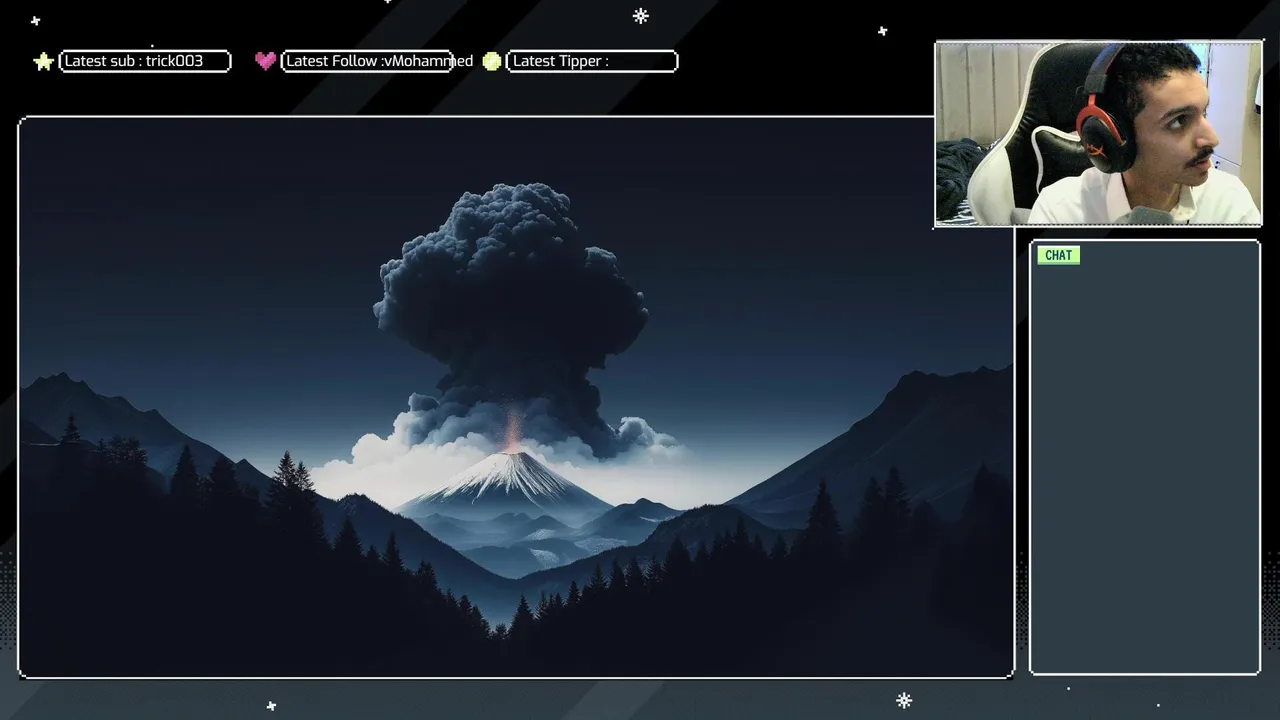1280x720 pixels.
Task: Click the pink heart icon beside Latest Follow
Action: click(265, 61)
